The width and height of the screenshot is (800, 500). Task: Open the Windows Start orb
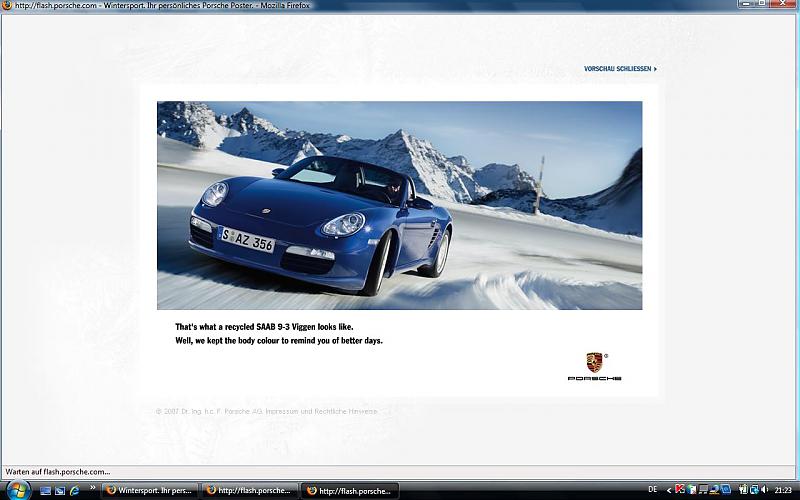18,490
